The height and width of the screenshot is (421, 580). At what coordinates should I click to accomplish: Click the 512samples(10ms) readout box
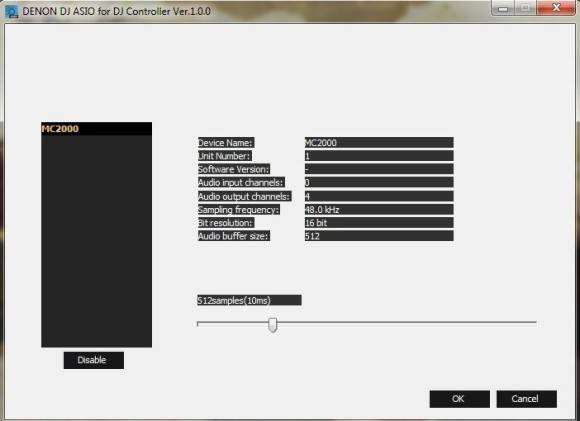pos(249,300)
